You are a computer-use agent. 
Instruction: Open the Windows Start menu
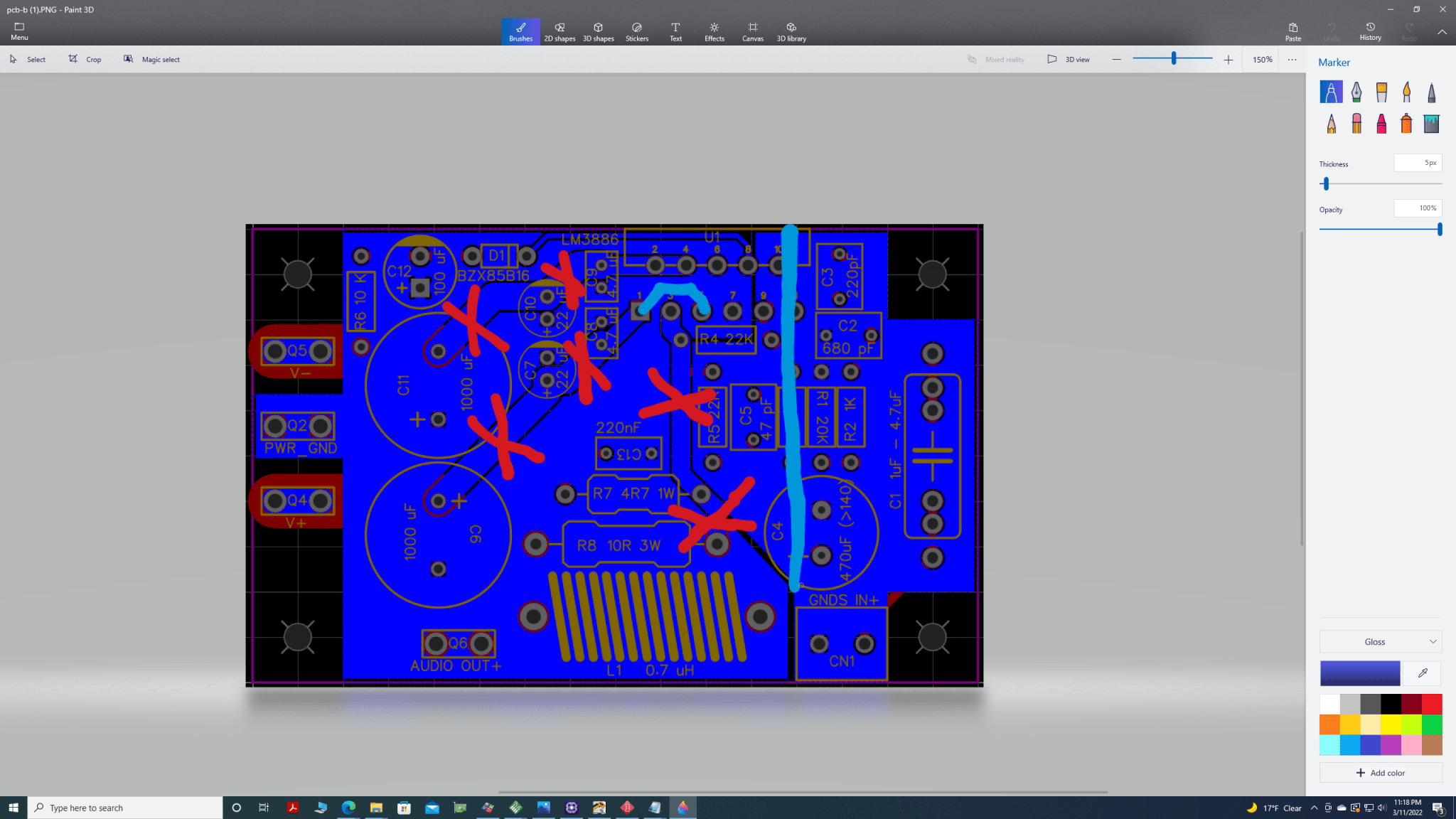(x=13, y=808)
